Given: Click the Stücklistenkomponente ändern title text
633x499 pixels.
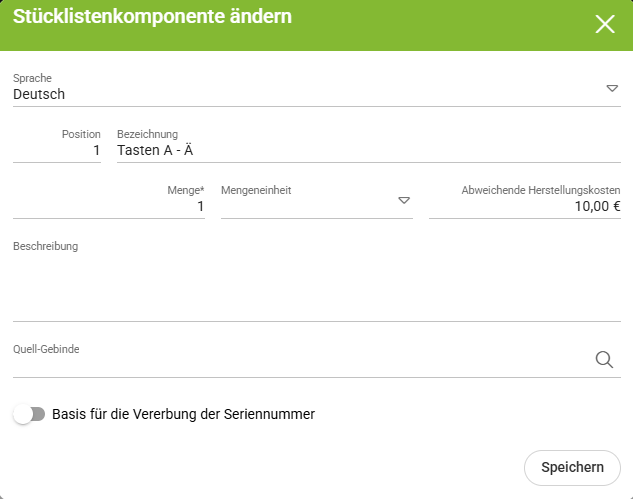Looking at the screenshot, I should click(x=152, y=17).
